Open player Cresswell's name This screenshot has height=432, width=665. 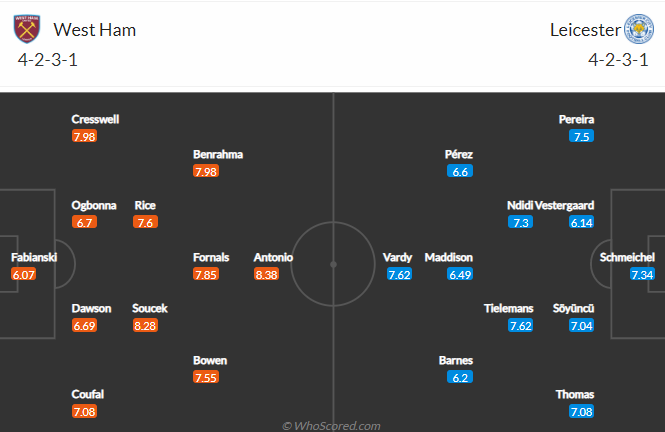coord(95,119)
